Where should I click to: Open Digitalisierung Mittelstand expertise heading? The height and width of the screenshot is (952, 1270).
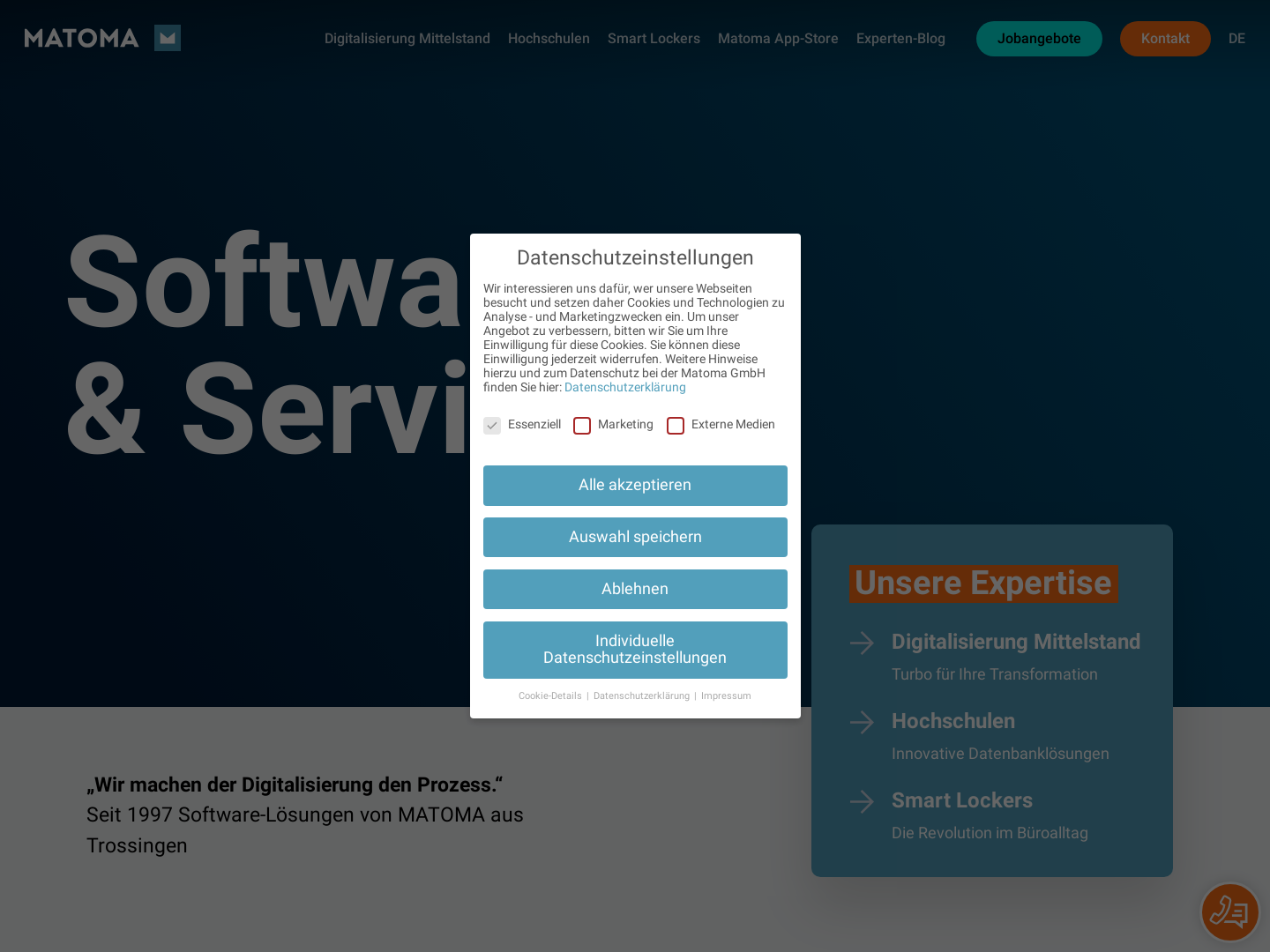pos(1016,642)
